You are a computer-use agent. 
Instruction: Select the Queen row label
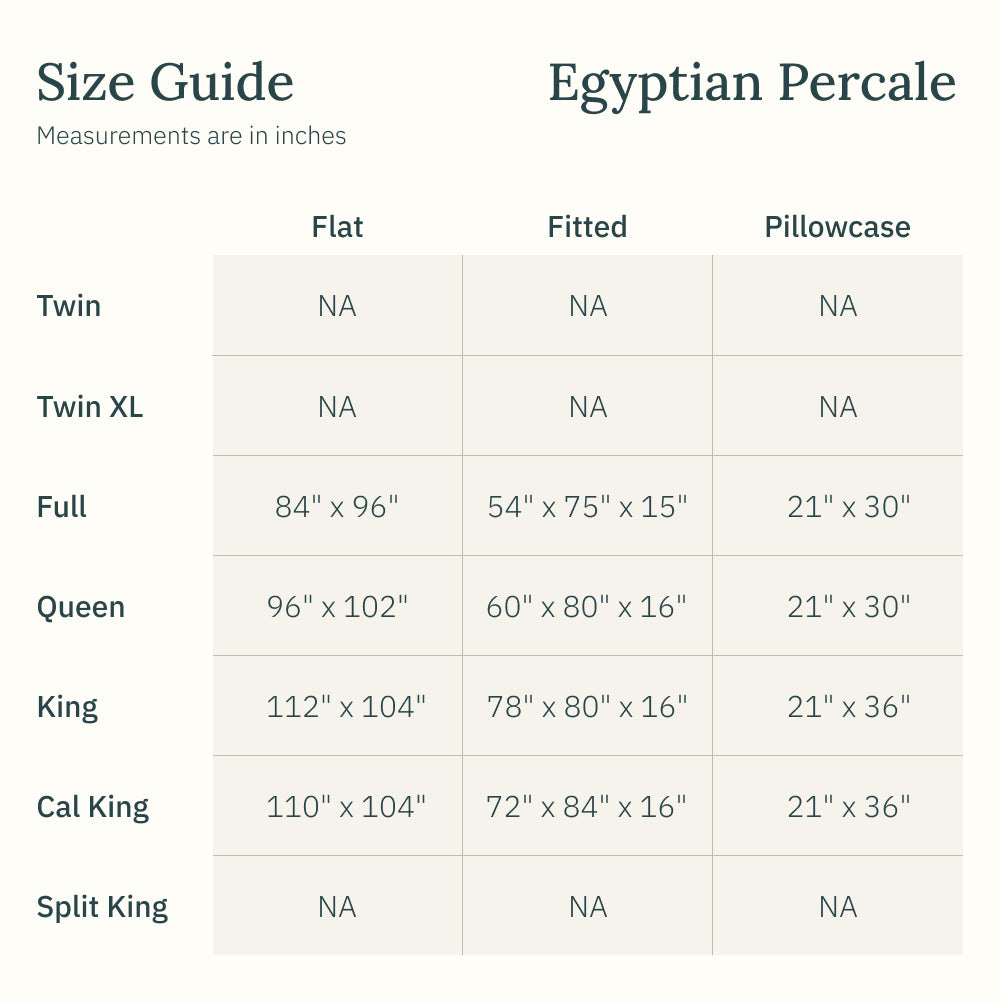pos(81,607)
